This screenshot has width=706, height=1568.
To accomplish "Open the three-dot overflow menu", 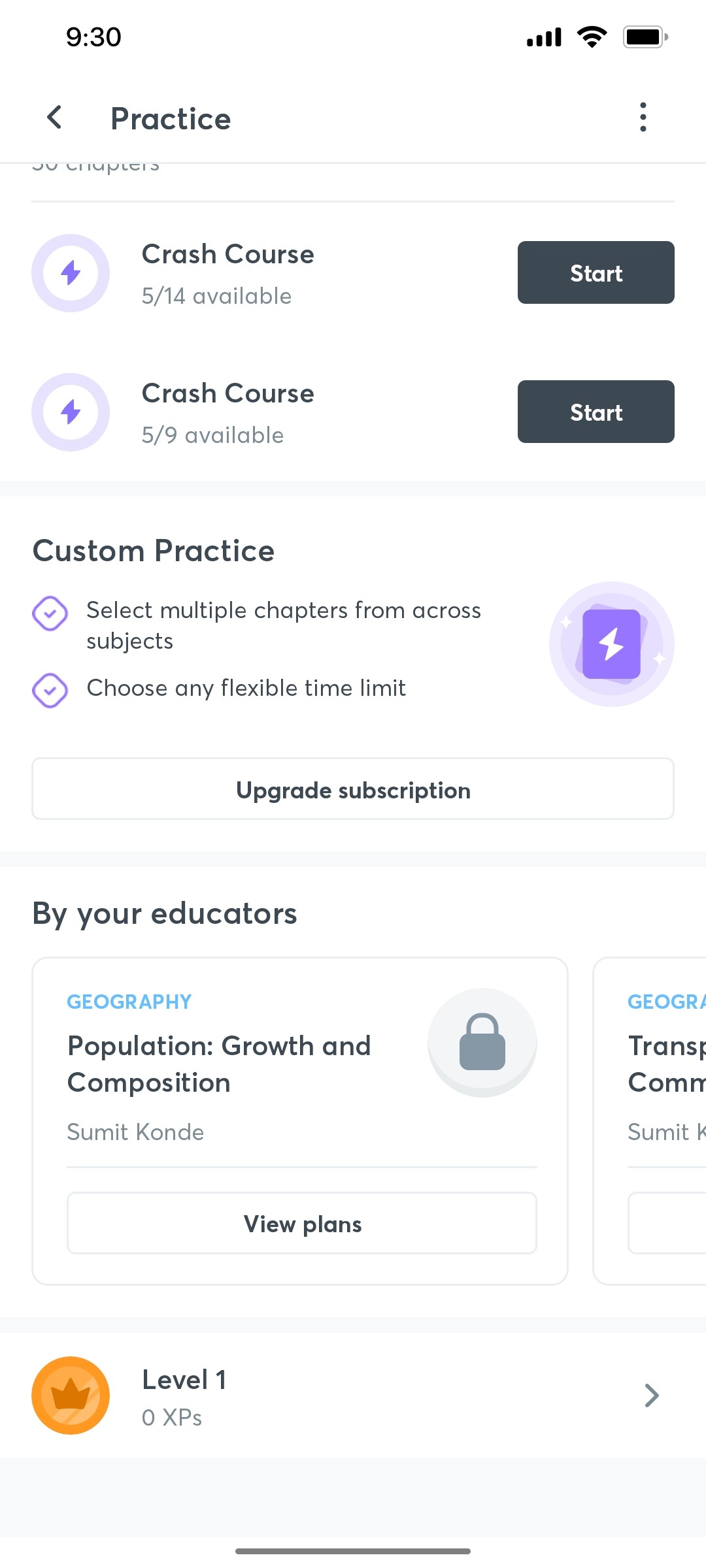I will (x=643, y=118).
